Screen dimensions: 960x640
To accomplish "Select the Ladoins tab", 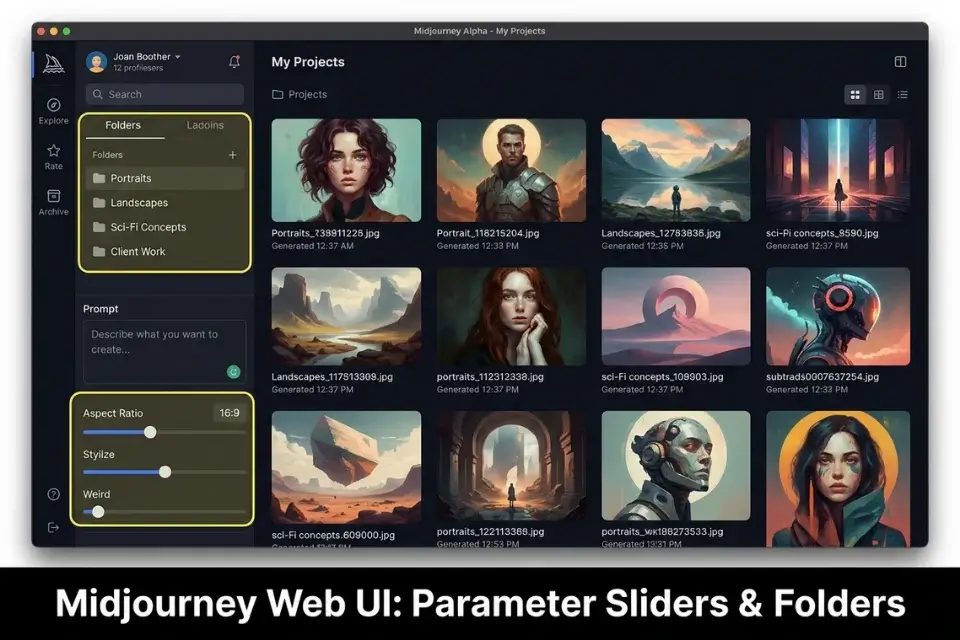I will (205, 125).
